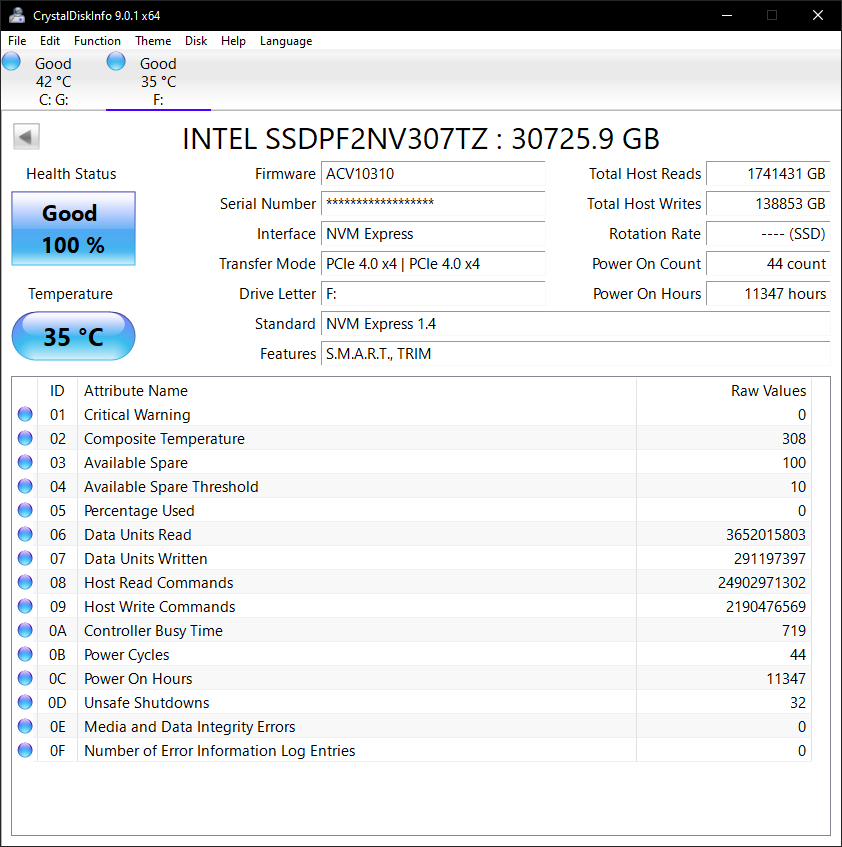Click status orb for Data Units Written
The height and width of the screenshot is (847, 842).
(25, 558)
